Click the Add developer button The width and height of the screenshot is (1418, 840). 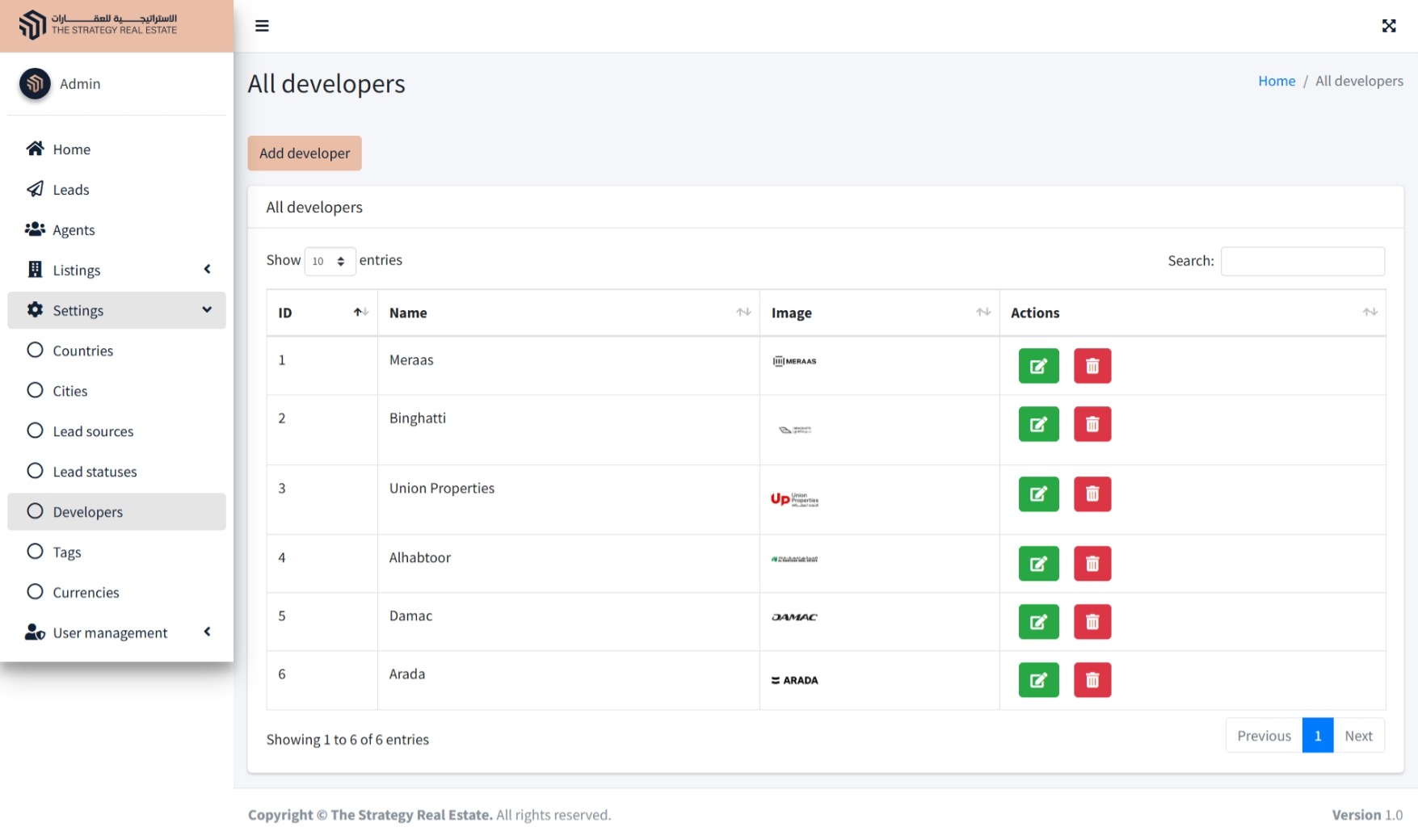(305, 153)
